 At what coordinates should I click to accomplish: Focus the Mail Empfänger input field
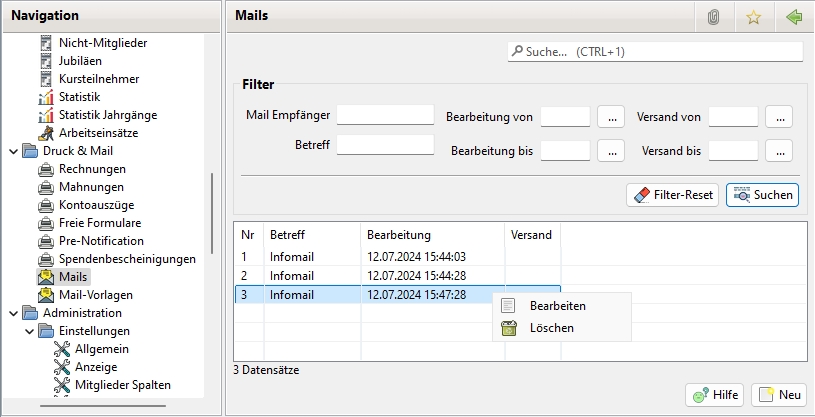(x=385, y=115)
